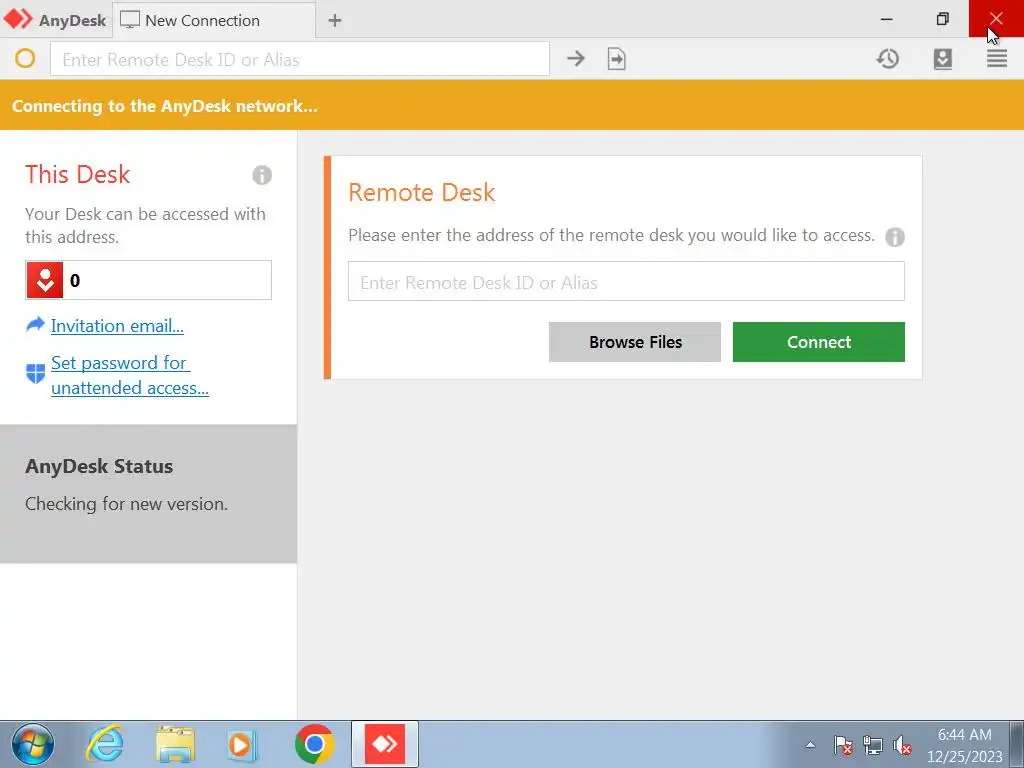Image resolution: width=1024 pixels, height=768 pixels.
Task: Open Windows Media Player from taskbar
Action: [242, 744]
